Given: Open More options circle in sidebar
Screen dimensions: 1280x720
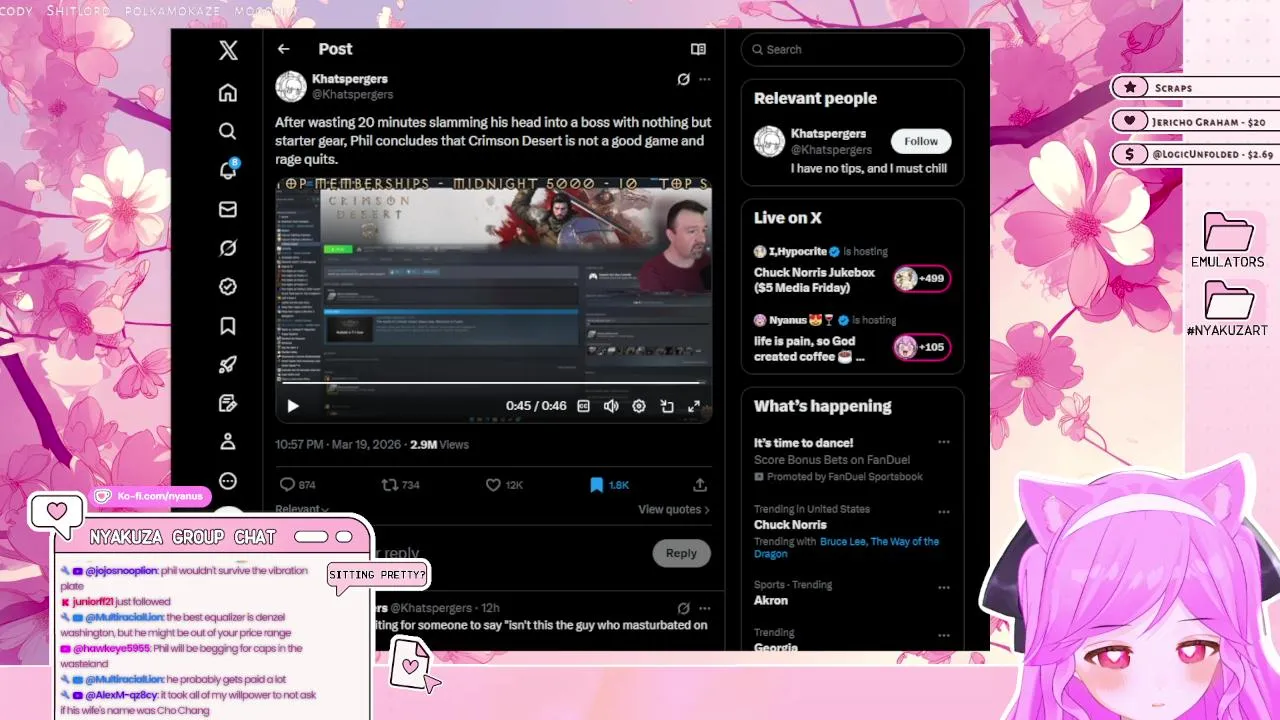Looking at the screenshot, I should [x=228, y=480].
